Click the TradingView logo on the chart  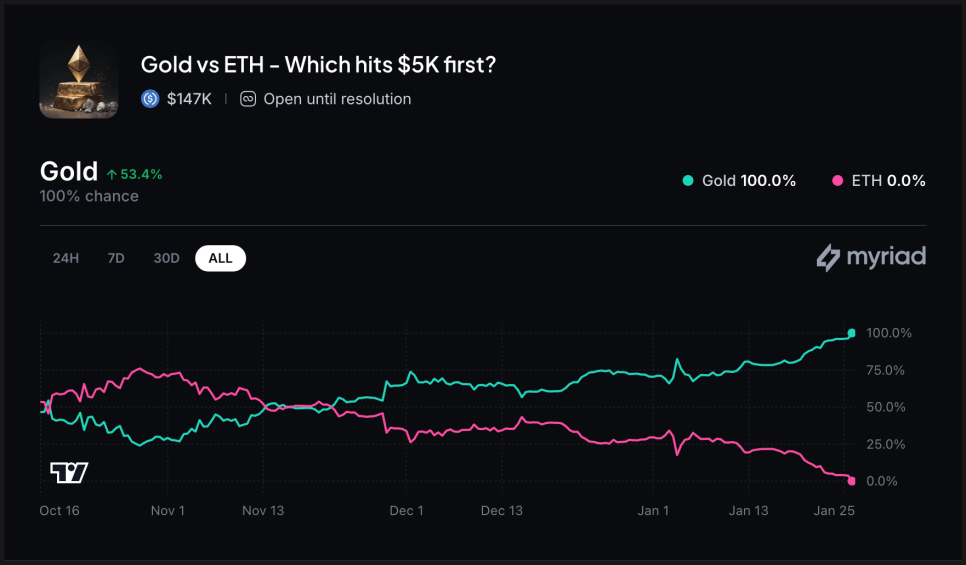[69, 473]
